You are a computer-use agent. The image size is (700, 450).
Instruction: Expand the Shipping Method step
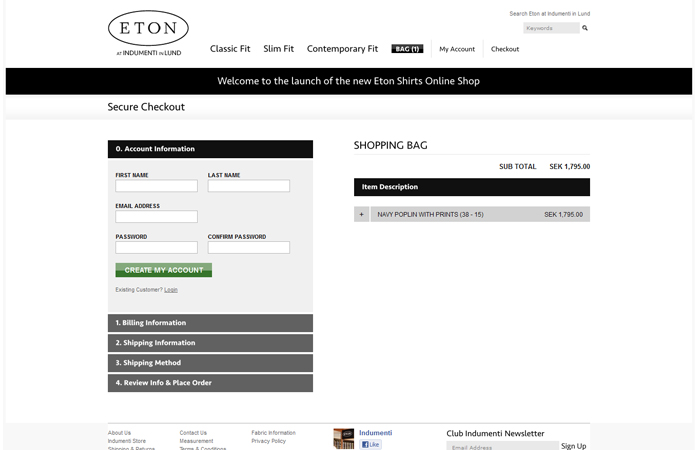point(210,363)
